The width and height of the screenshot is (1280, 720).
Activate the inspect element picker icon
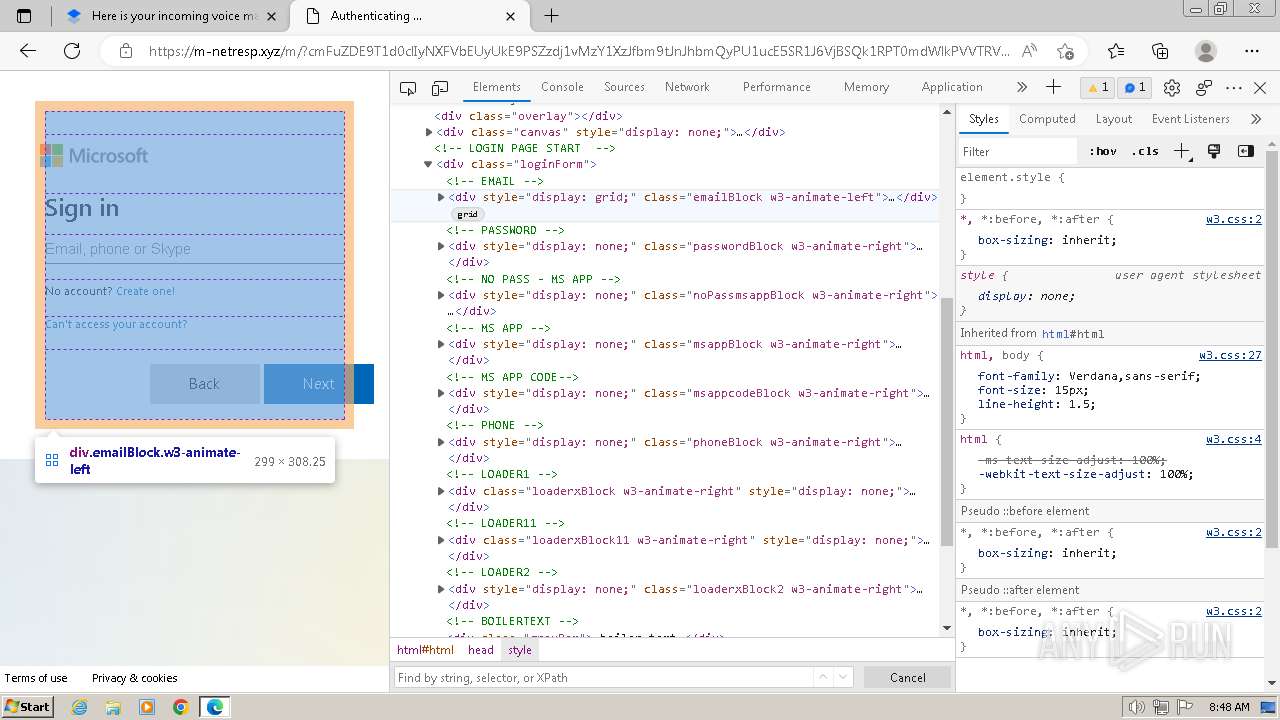pos(408,88)
